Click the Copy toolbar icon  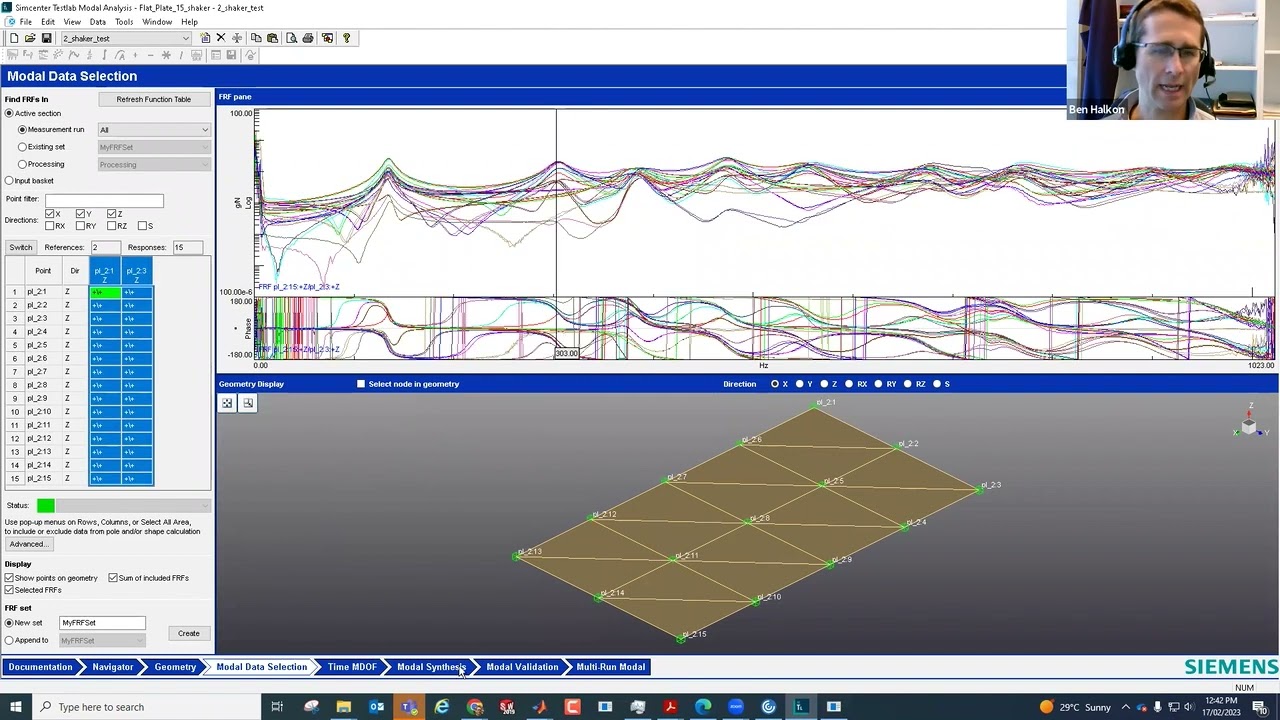pos(256,38)
